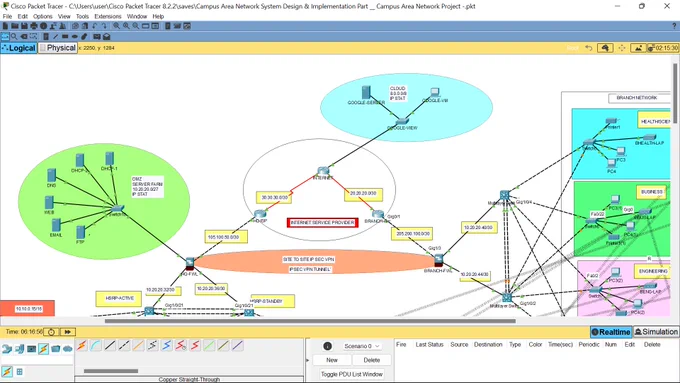680x383 pixels.
Task: Click the BRANCH-FWL firewall device
Action: 438,260
